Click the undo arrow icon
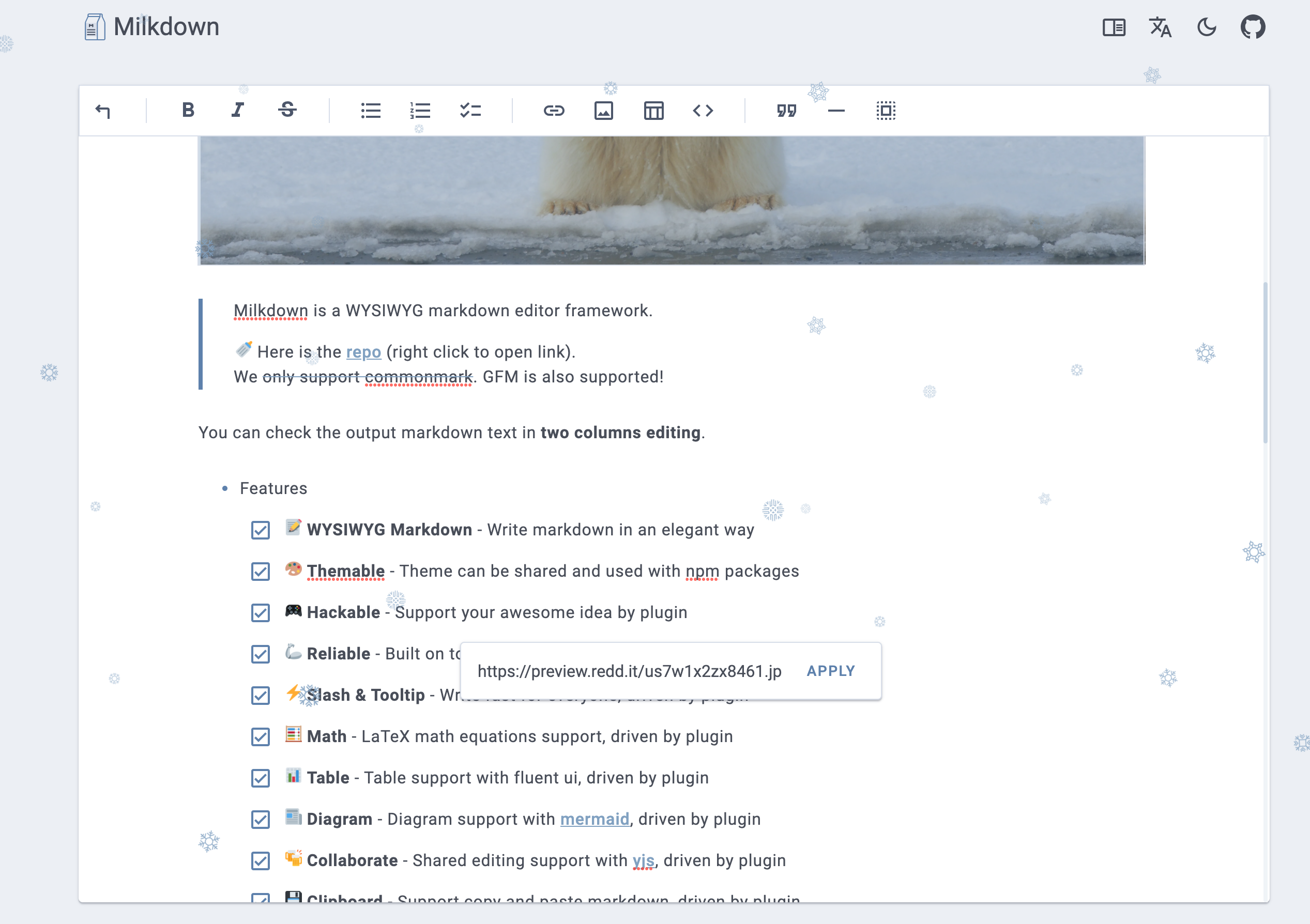1310x924 pixels. pos(103,110)
